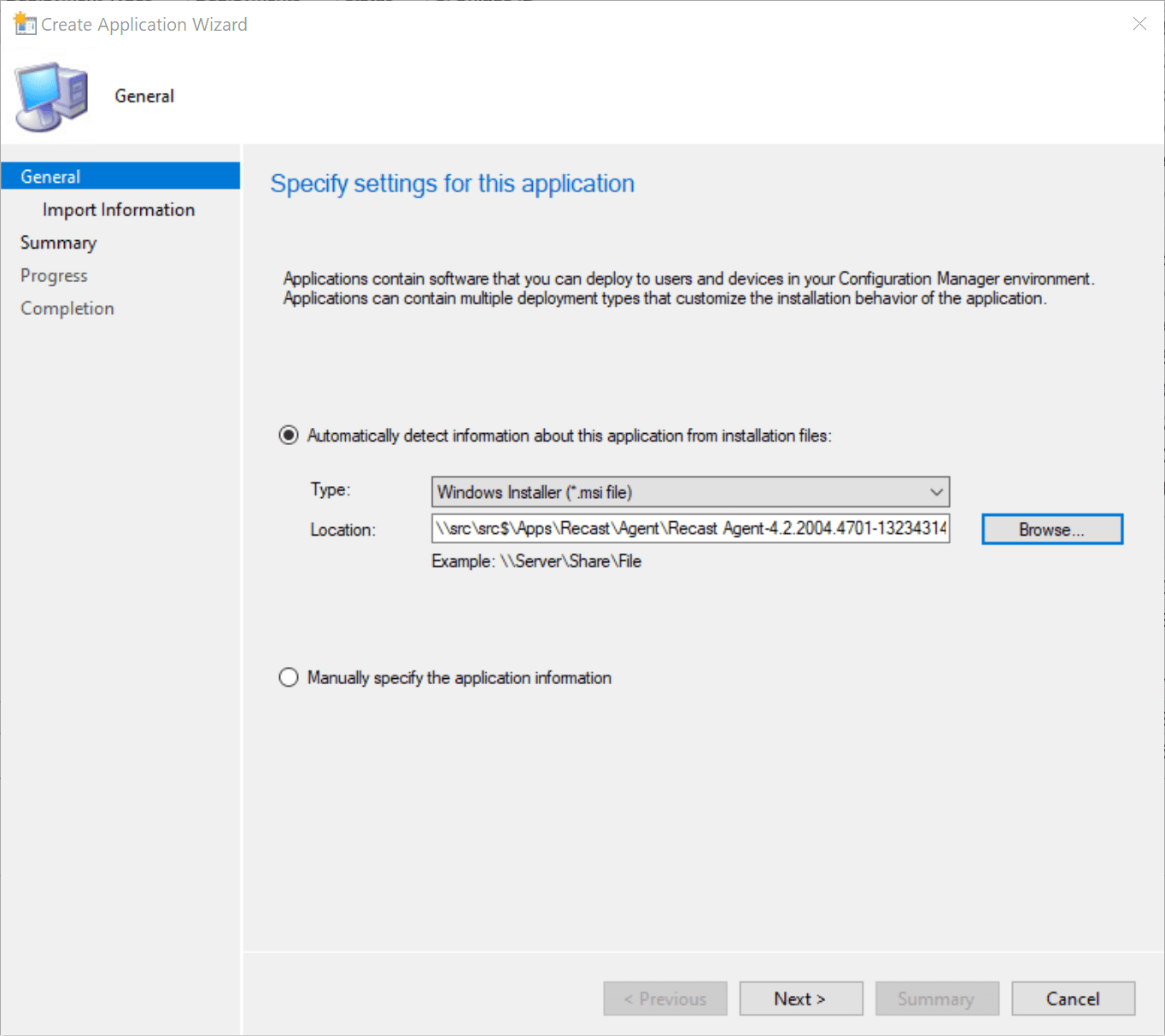Click the Location: field label
Screen dimensions: 1165x1036
point(342,530)
